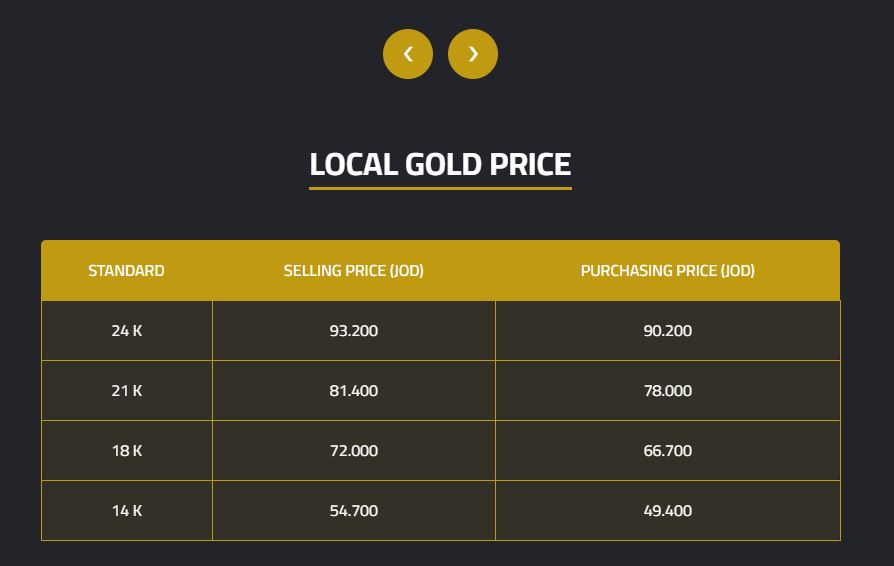Click the next slide right-arrow button
The width and height of the screenshot is (894, 566).
473,54
